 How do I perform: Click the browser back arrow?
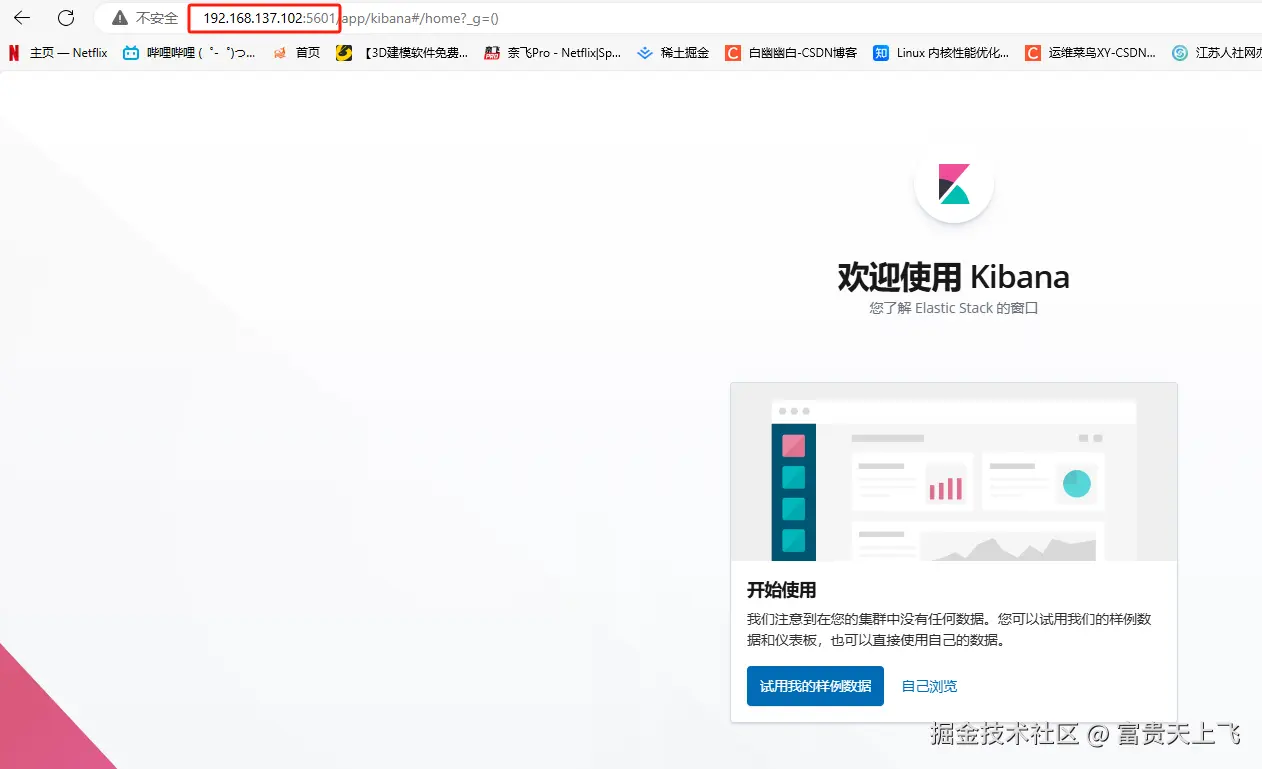(x=22, y=18)
